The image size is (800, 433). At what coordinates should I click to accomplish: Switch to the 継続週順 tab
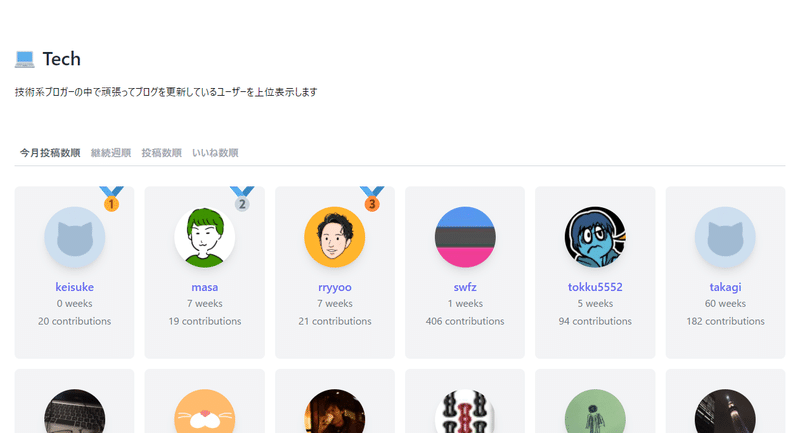(x=111, y=153)
